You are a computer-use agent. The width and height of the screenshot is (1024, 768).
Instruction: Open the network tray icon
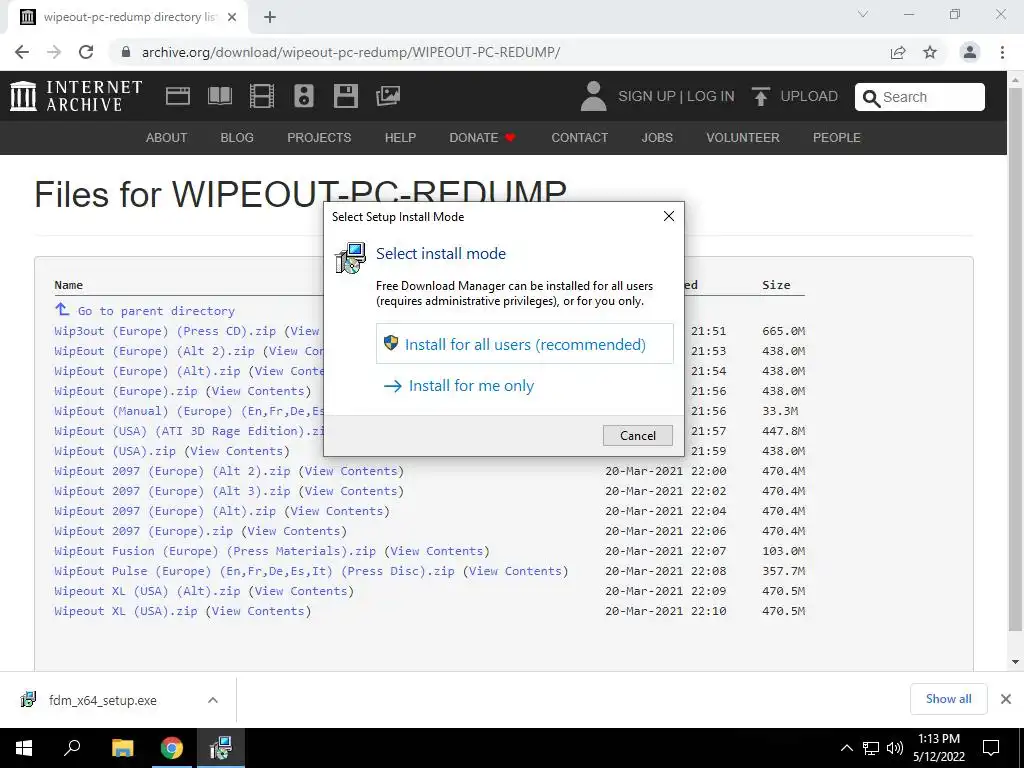click(x=871, y=748)
